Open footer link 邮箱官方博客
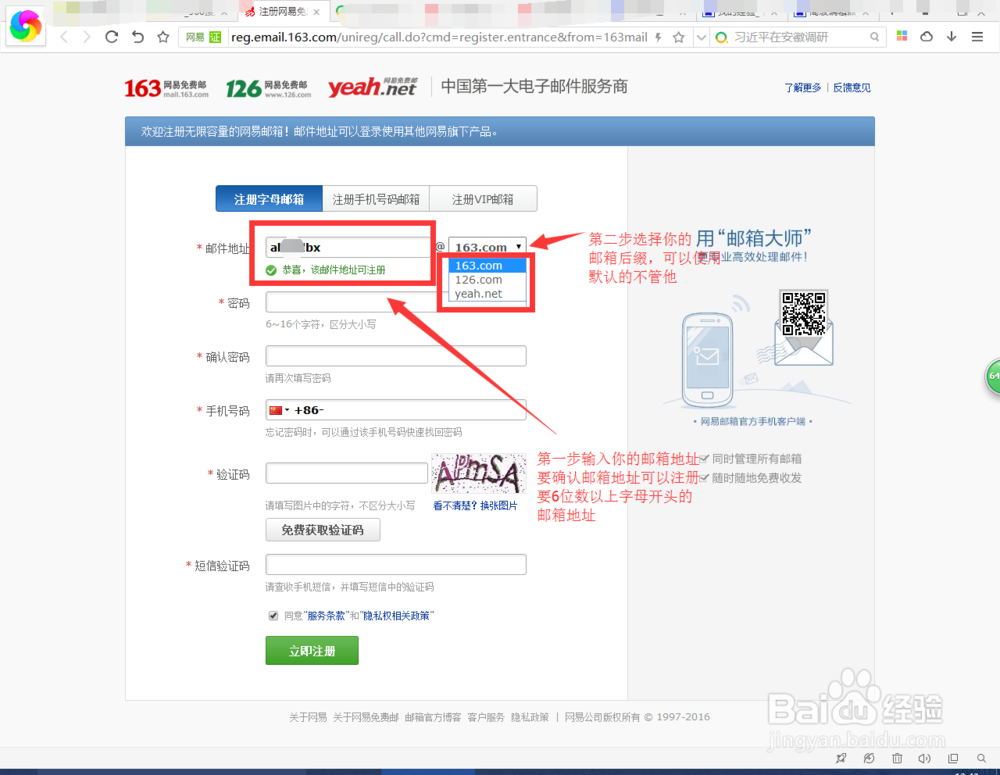Viewport: 1000px width, 775px height. (433, 717)
